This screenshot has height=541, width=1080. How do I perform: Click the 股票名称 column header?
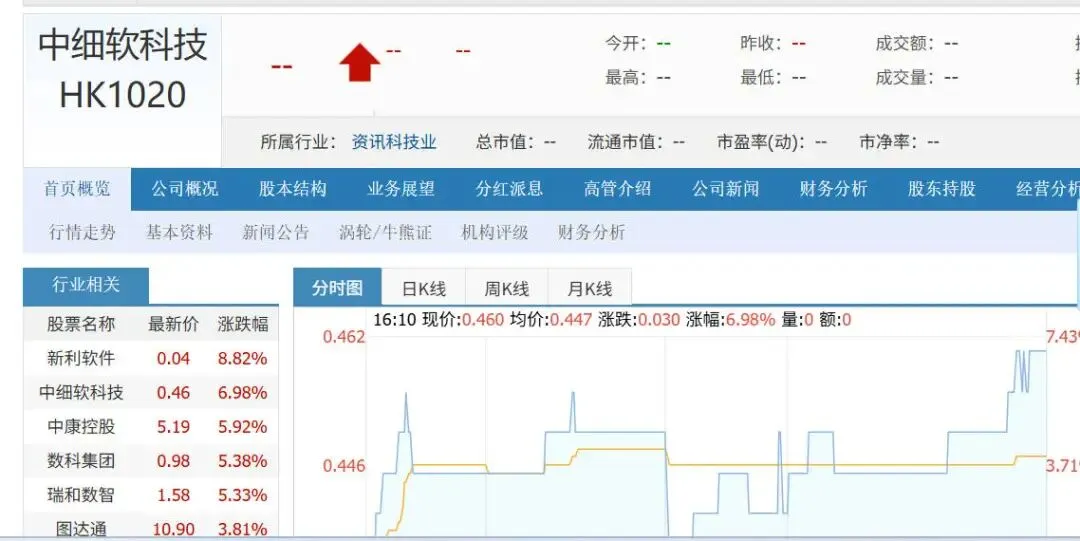81,324
